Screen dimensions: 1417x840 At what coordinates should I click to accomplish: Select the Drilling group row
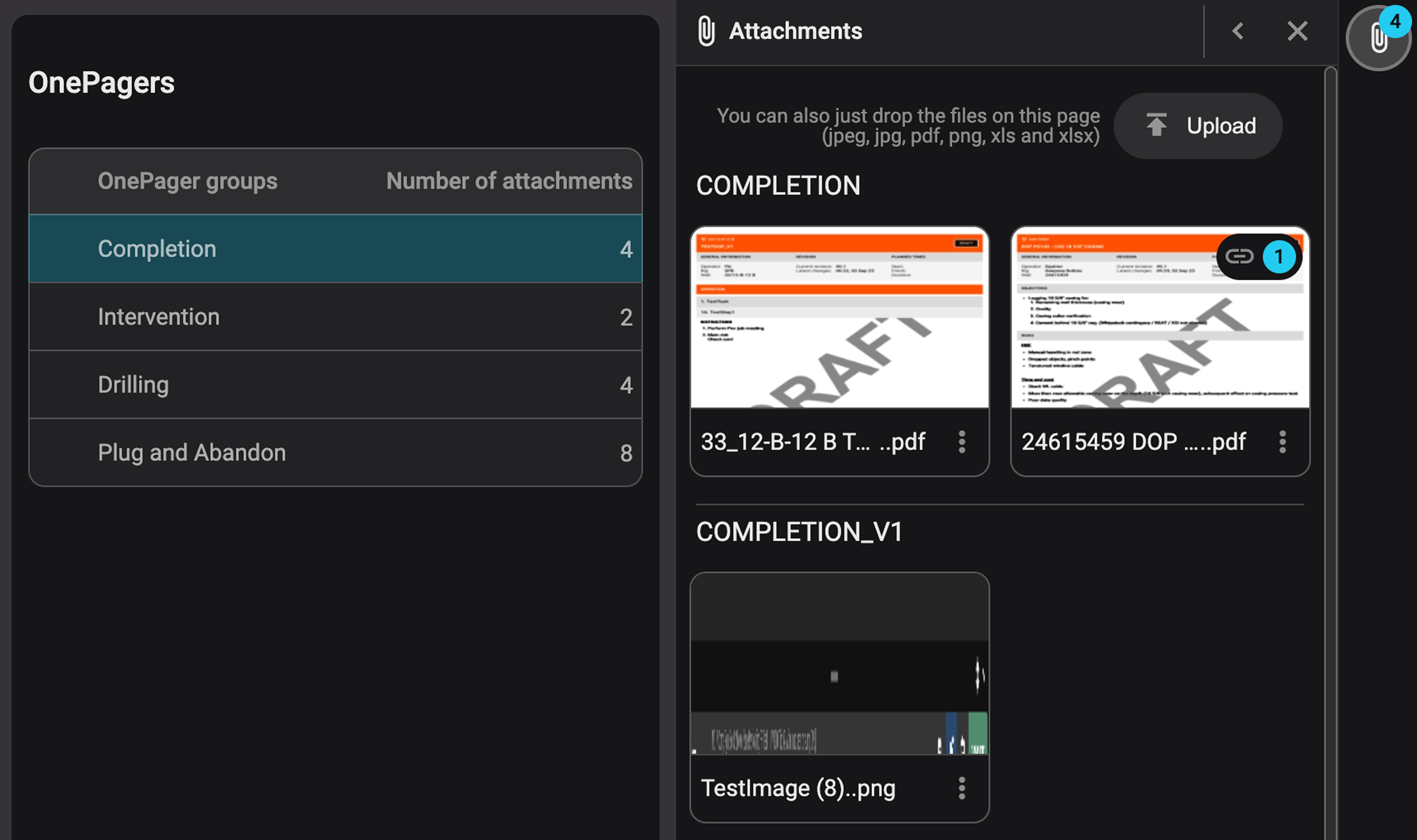point(335,384)
